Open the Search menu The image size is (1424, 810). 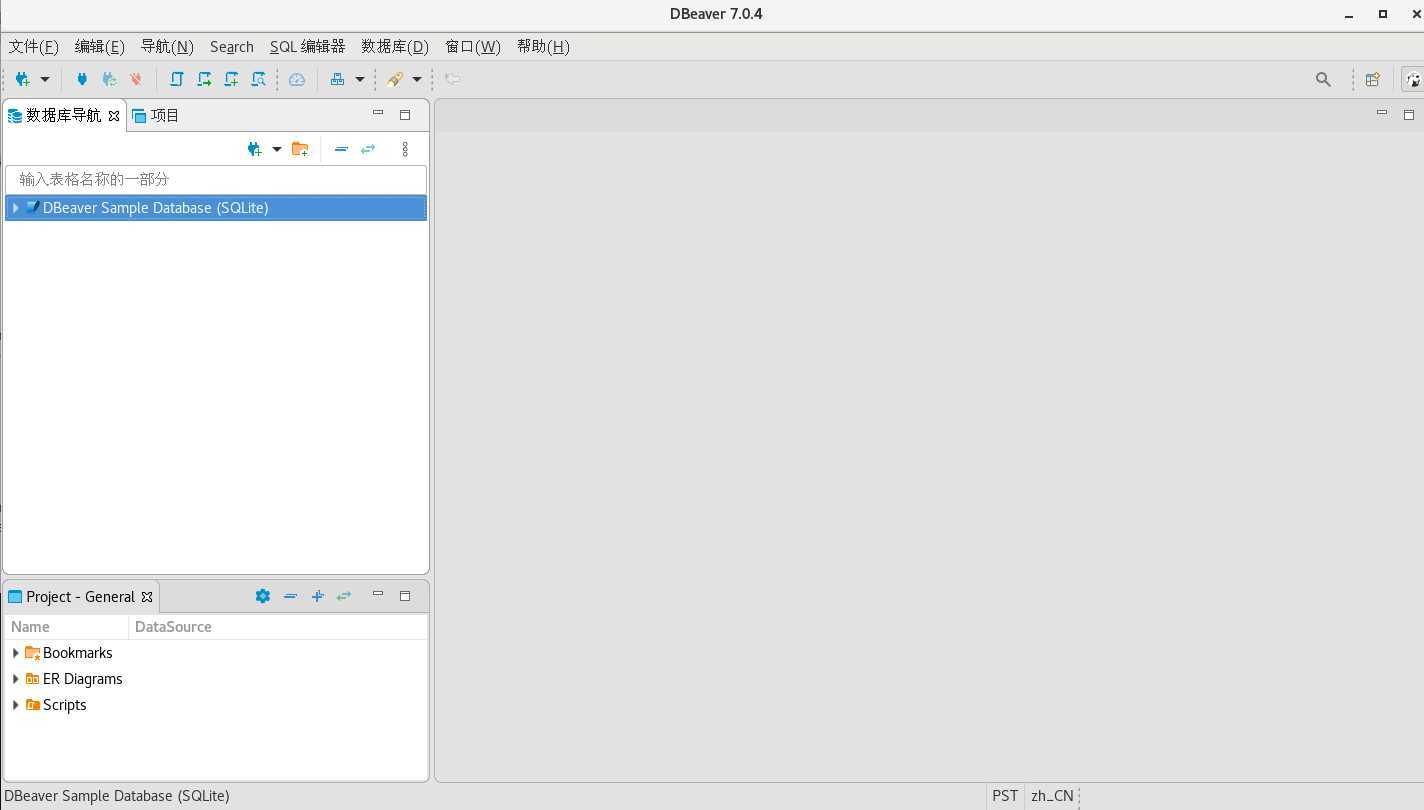pos(232,47)
